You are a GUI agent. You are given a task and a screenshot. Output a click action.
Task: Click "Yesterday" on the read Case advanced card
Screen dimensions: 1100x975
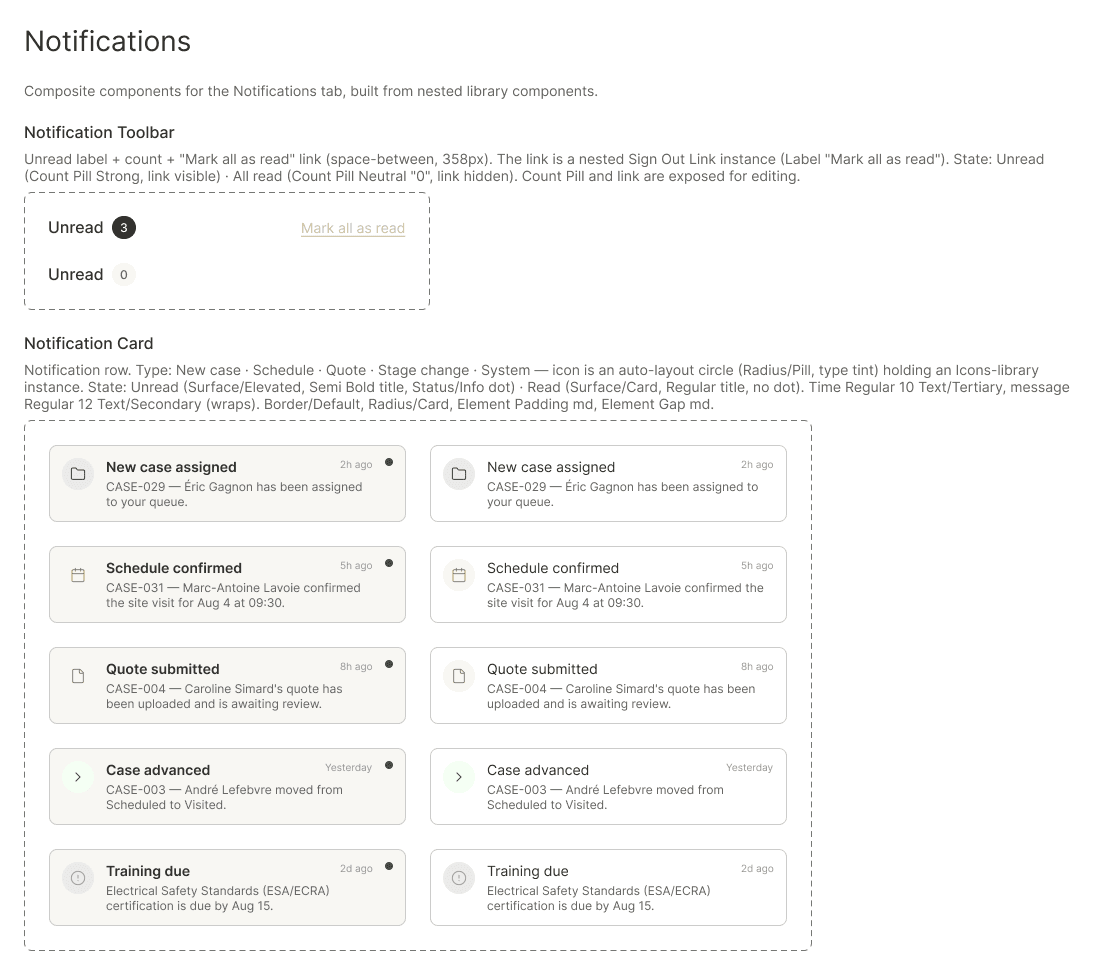coord(749,767)
